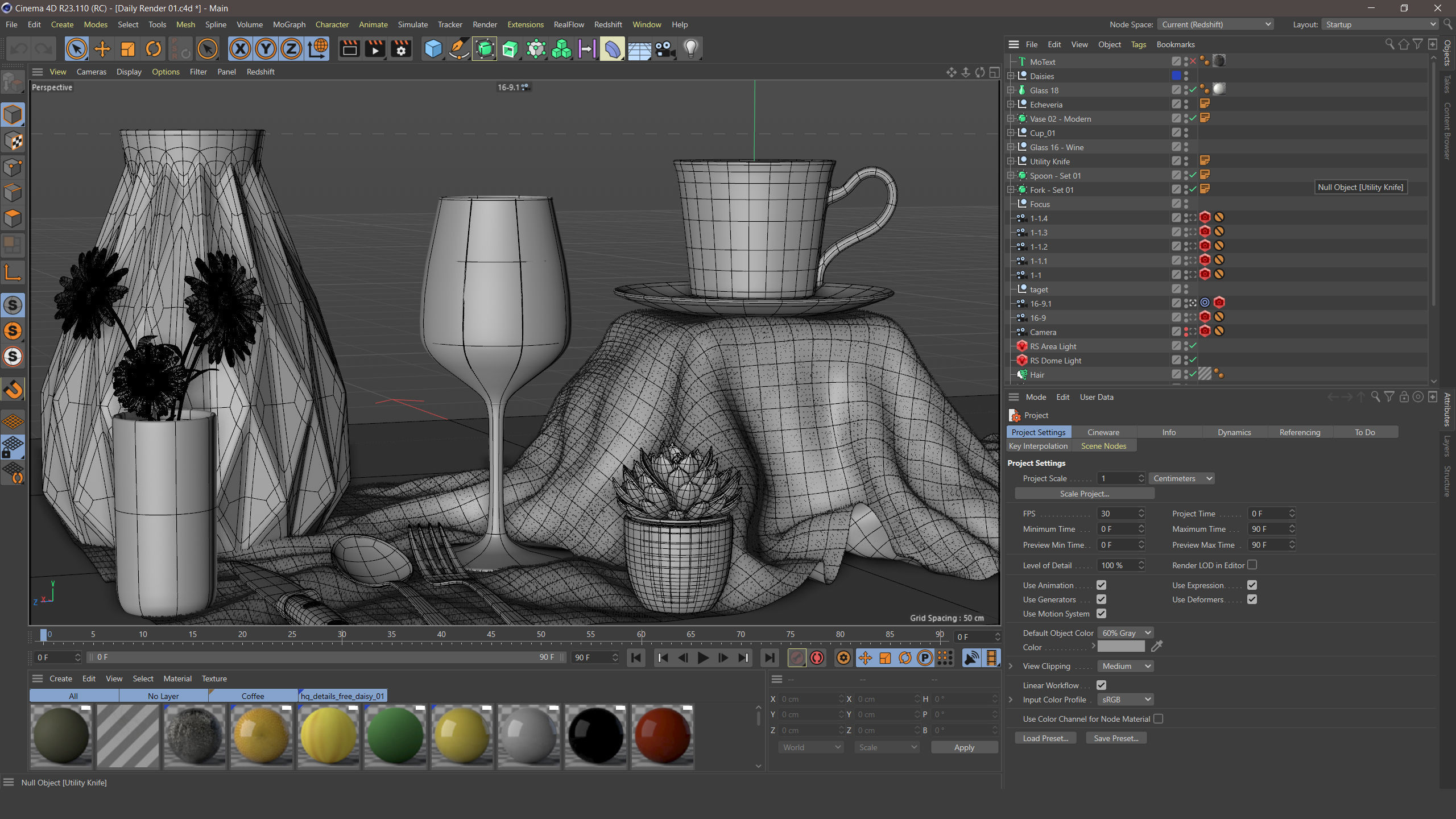Select the Scale tool in the top toolbar
The width and height of the screenshot is (1456, 819).
click(x=127, y=49)
